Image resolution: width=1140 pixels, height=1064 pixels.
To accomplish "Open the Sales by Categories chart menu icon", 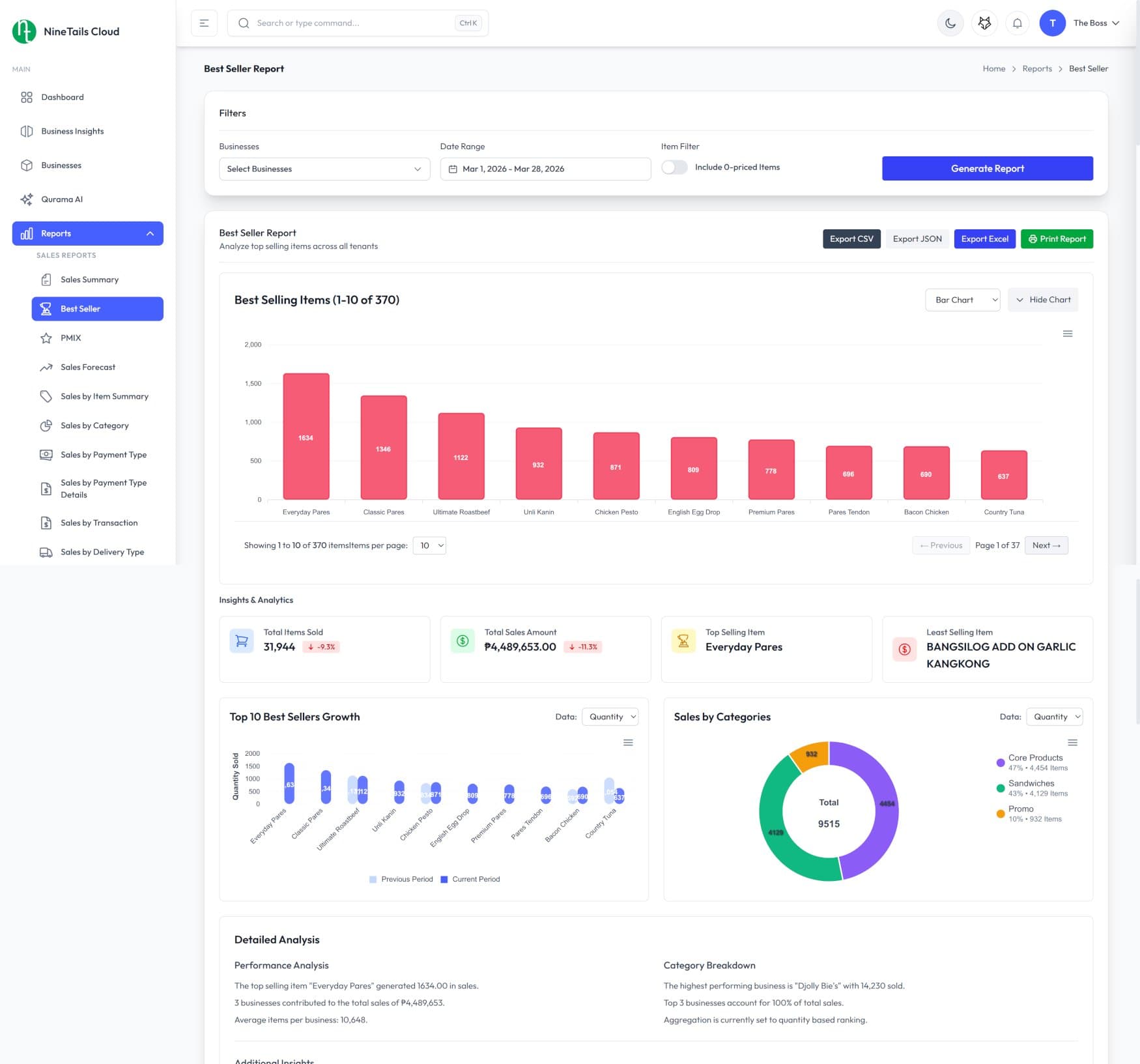I will (1072, 743).
